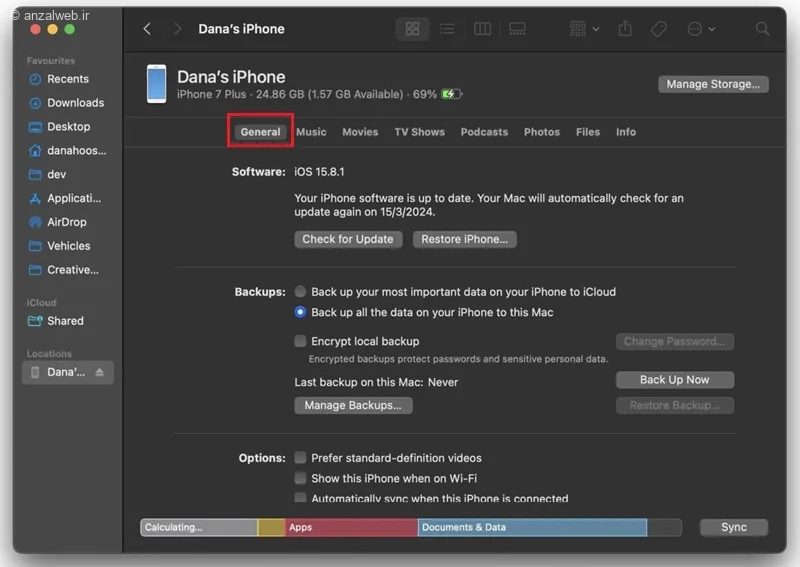800x567 pixels.
Task: Click the Change Password button
Action: [674, 341]
